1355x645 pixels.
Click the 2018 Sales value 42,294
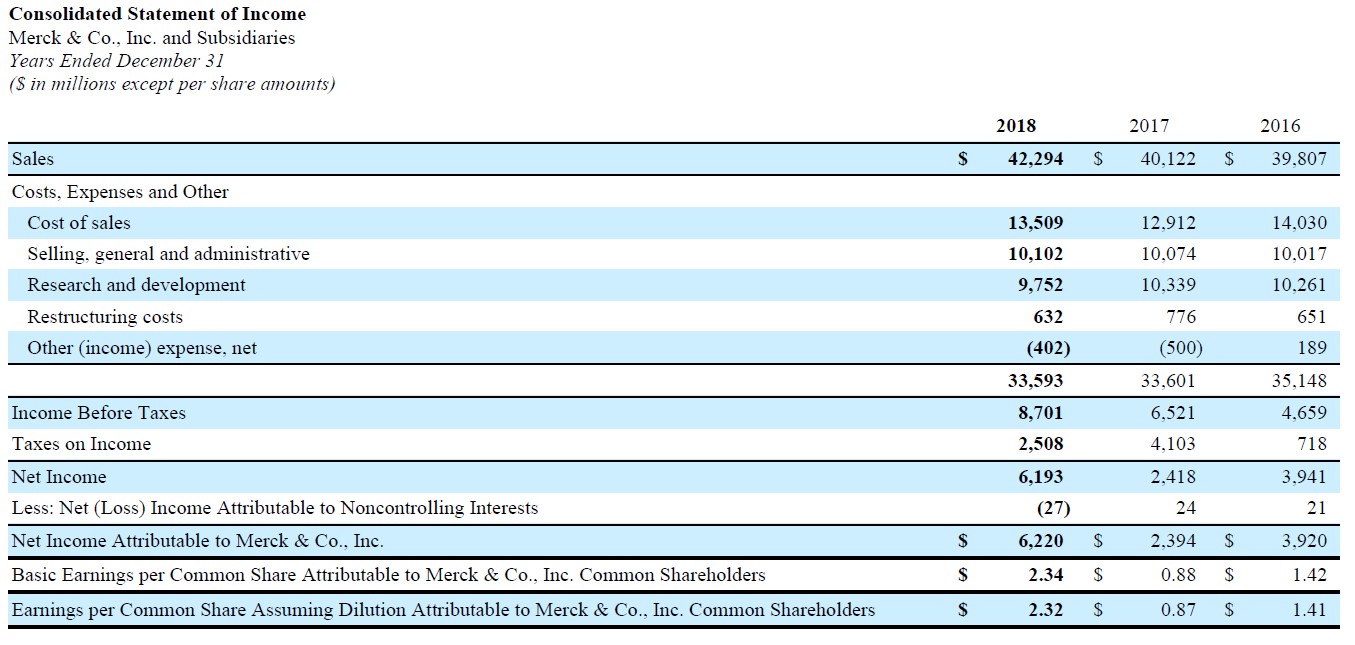click(x=1030, y=159)
